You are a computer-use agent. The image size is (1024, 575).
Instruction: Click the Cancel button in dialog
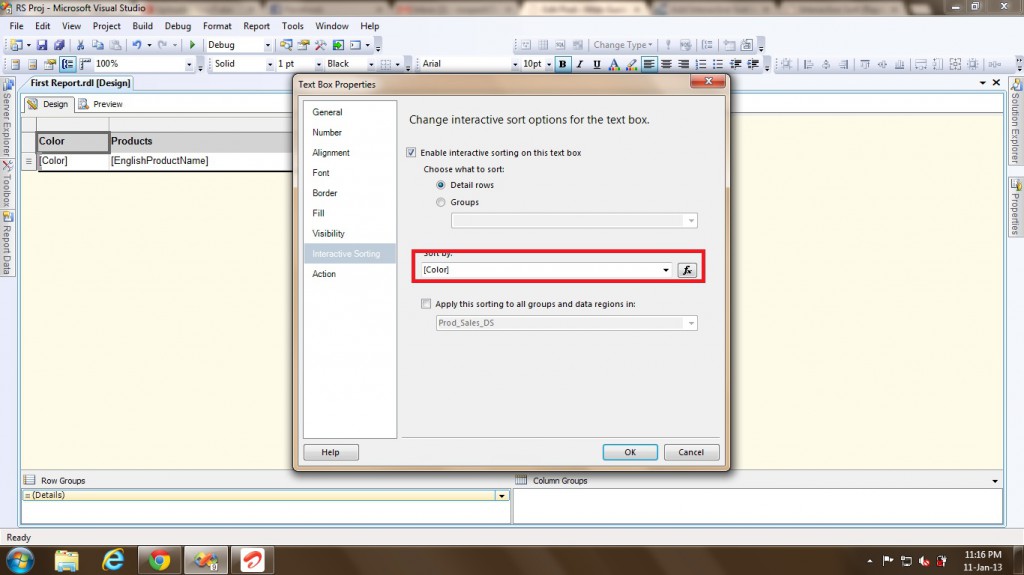point(691,452)
